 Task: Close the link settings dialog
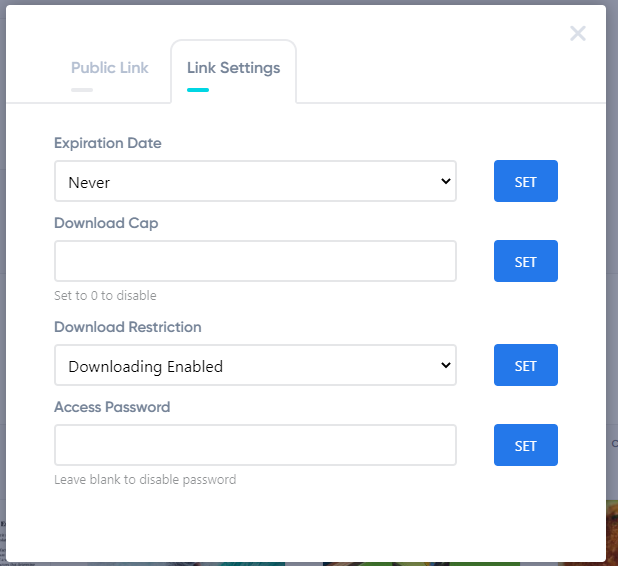578,34
